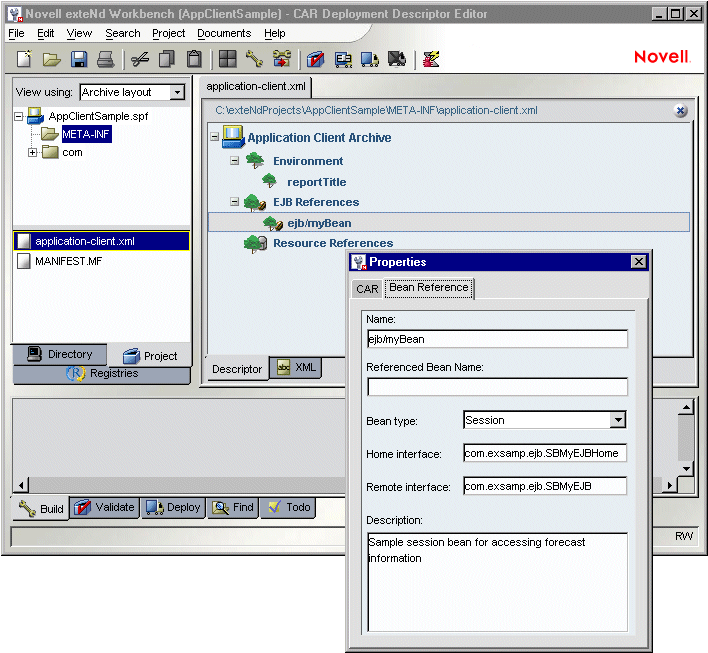Image resolution: width=708 pixels, height=653 pixels.
Task: Open the View menu
Action: pos(79,33)
